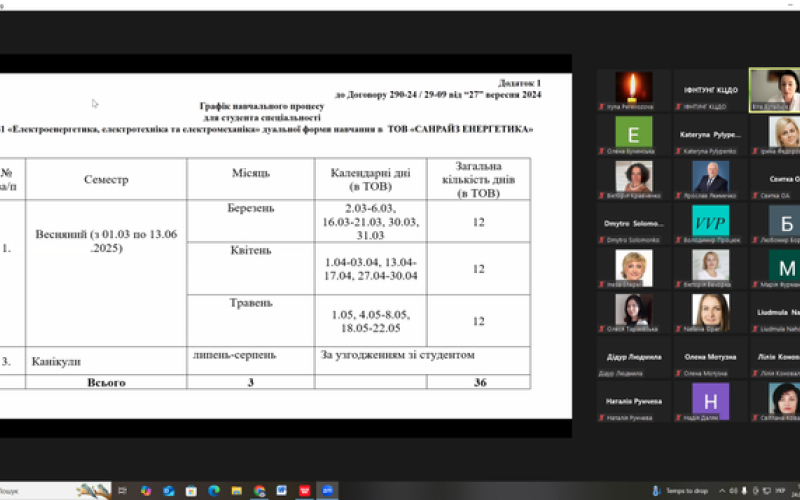Click the muted mic icon on Олена Мотузна tile
Image resolution: width=800 pixels, height=500 pixels.
678,373
